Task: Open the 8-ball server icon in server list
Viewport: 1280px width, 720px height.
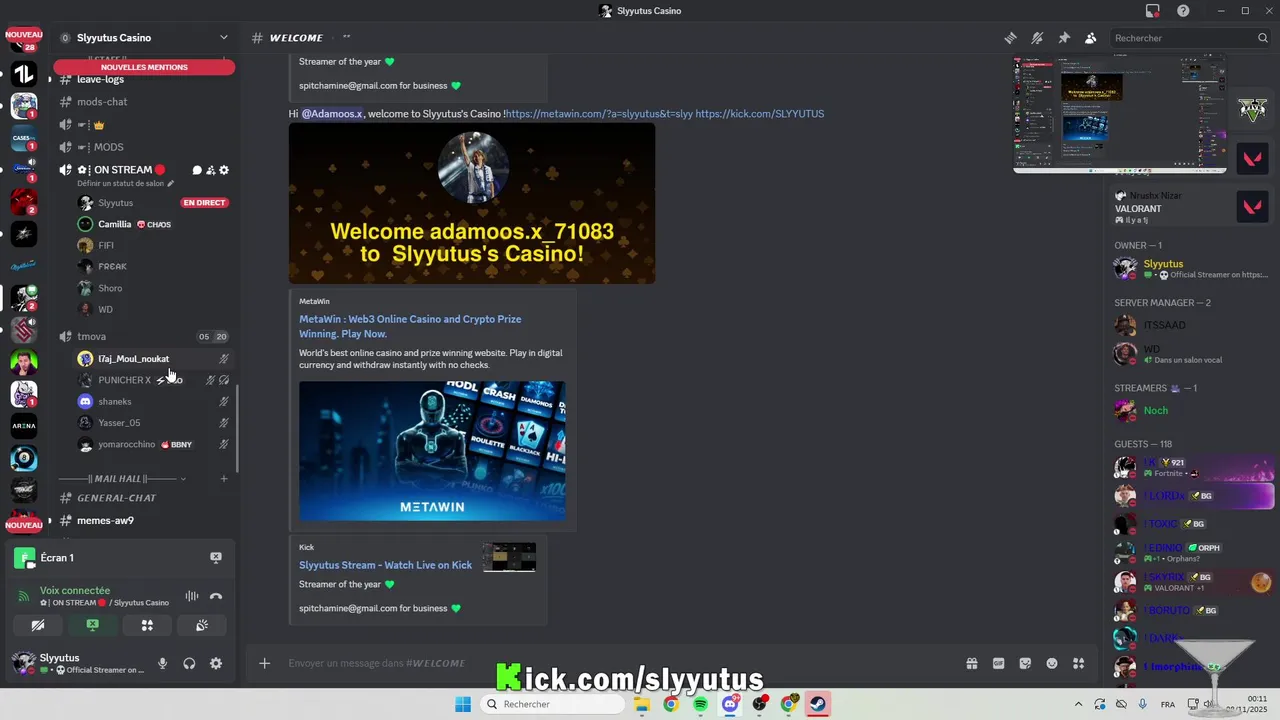Action: [24, 458]
